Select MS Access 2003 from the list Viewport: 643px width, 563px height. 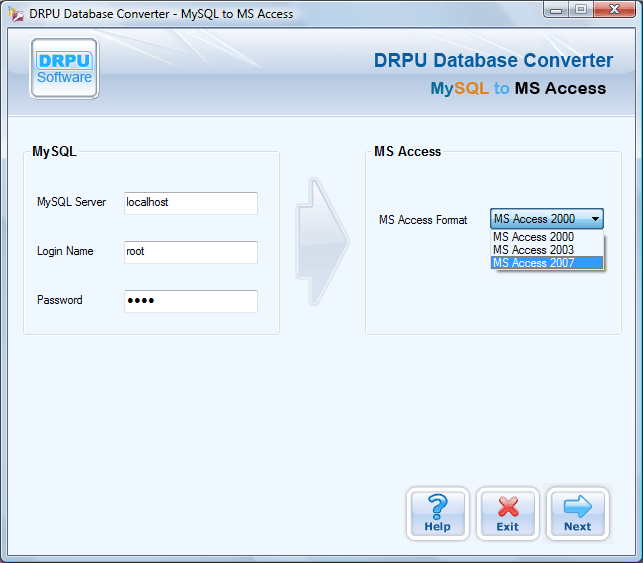tap(547, 250)
